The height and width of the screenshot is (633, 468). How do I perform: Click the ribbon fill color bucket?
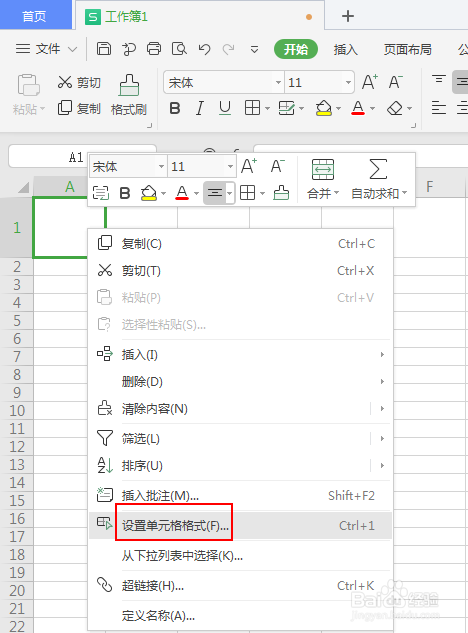[x=324, y=108]
